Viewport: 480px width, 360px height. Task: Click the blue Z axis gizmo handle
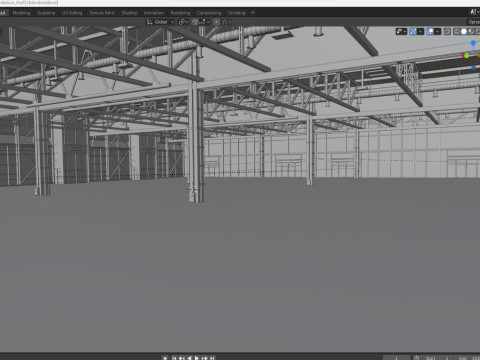pos(473,43)
